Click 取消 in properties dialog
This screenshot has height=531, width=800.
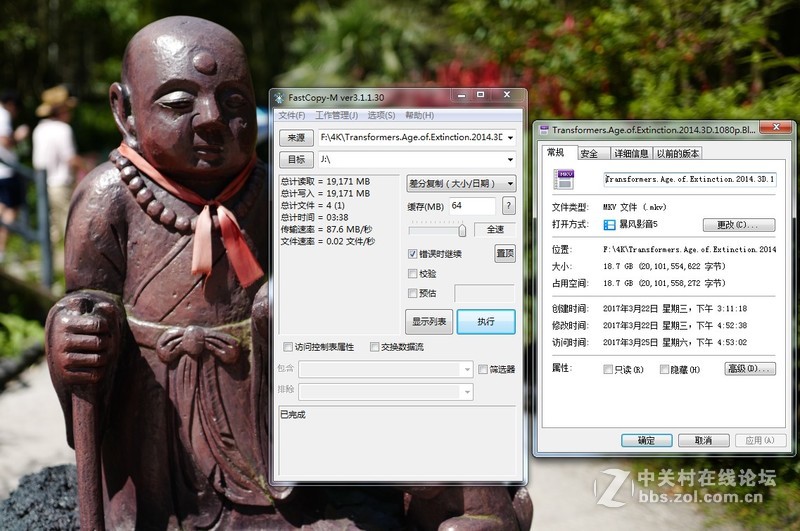tap(704, 441)
